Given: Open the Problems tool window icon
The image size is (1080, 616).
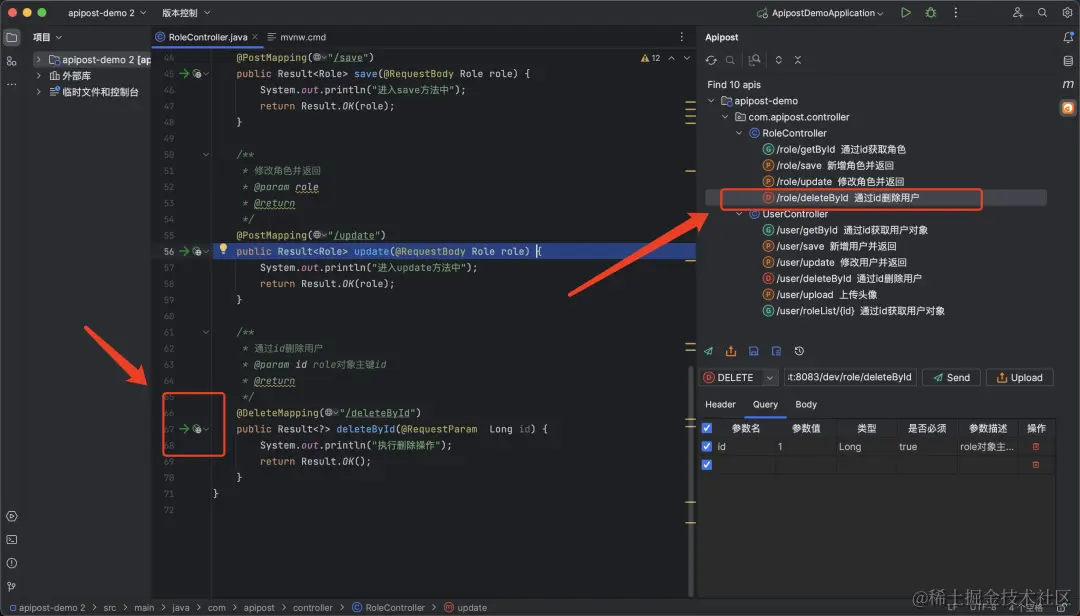Looking at the screenshot, I should (12, 564).
